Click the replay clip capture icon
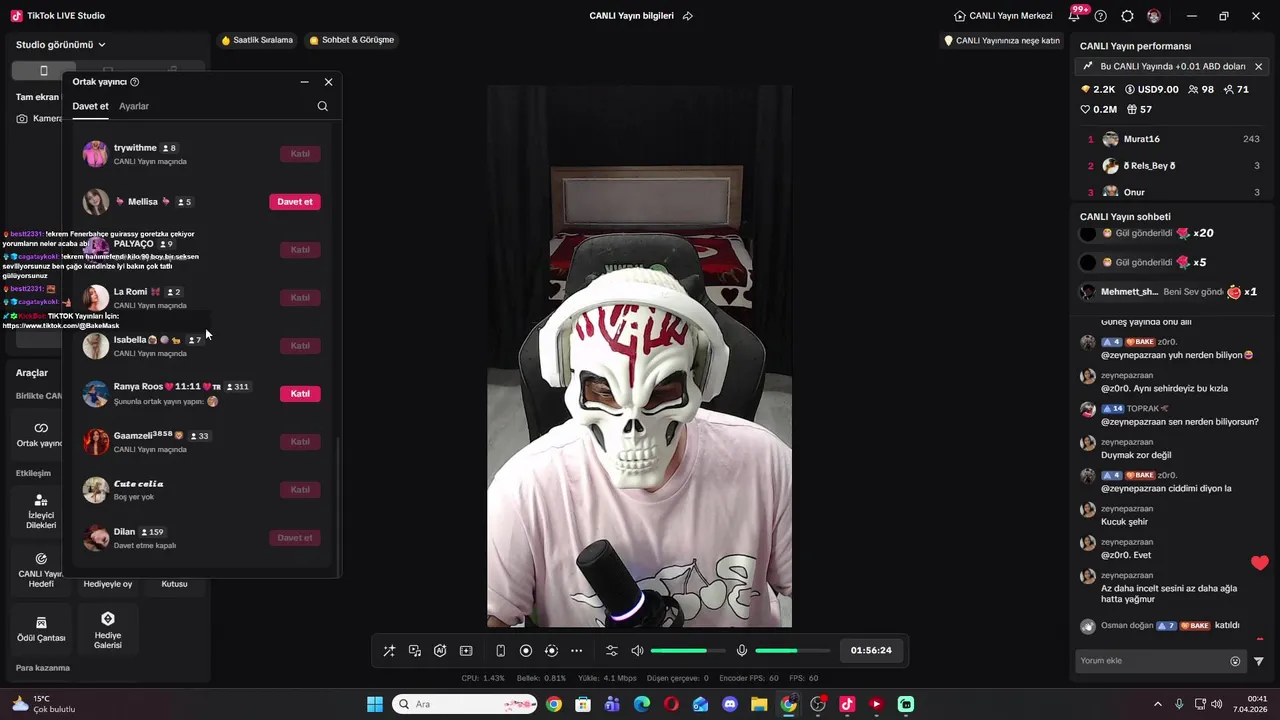 coord(551,651)
